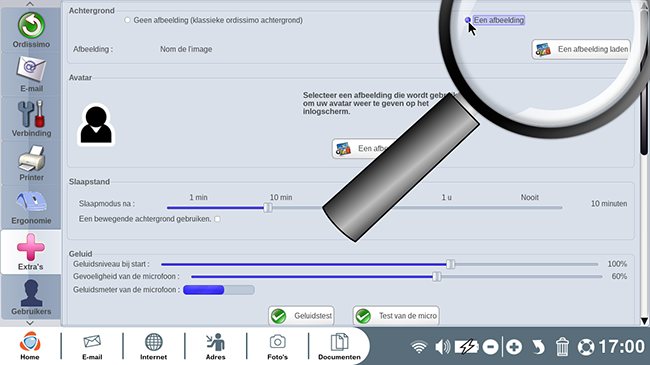The height and width of the screenshot is (365, 650).
Task: Click the zoom out minus icon
Action: coord(490,346)
